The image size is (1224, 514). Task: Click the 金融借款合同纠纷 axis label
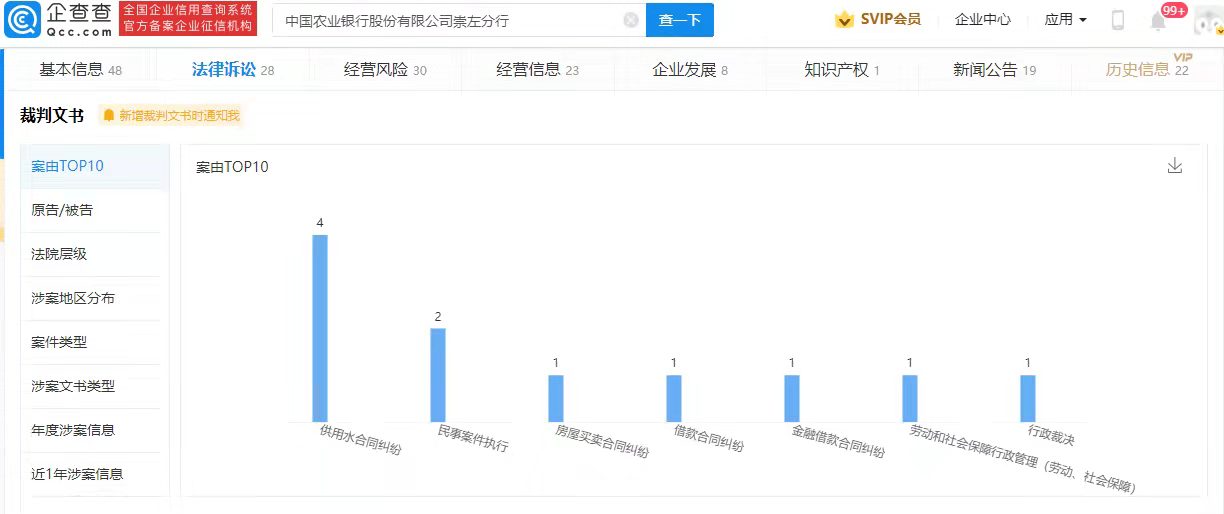(x=839, y=442)
